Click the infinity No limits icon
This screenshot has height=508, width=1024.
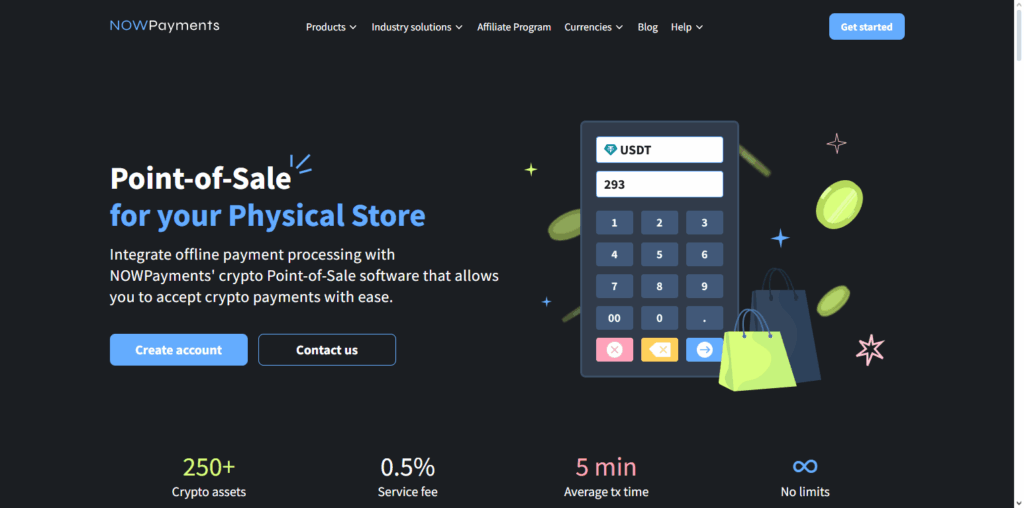(x=805, y=466)
